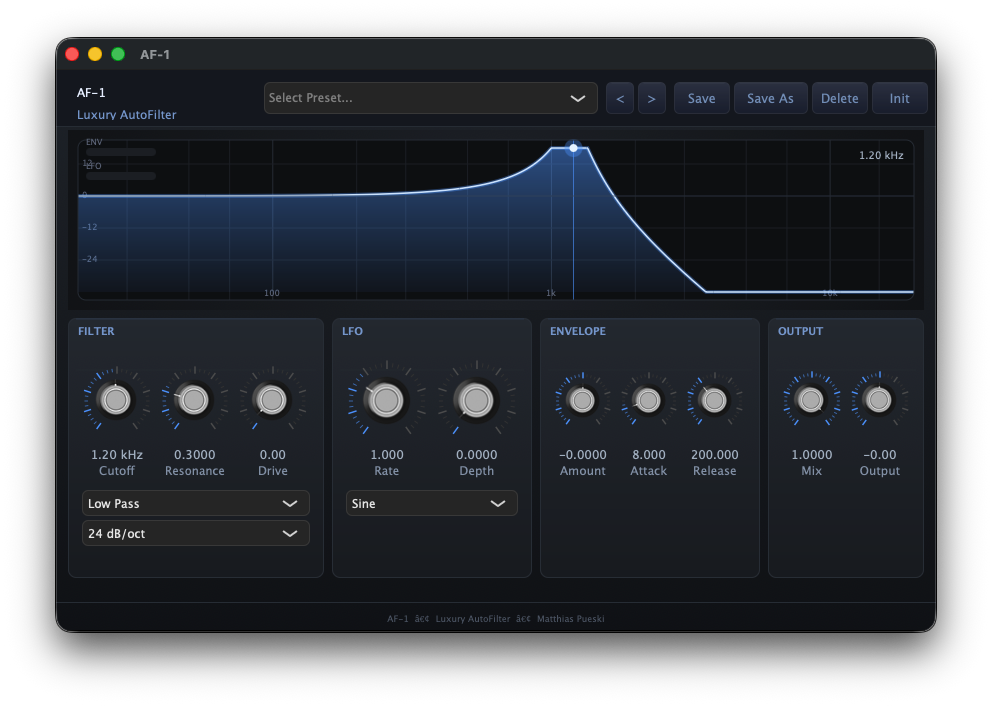Go to next preset with > button
The height and width of the screenshot is (706, 992).
coord(652,98)
